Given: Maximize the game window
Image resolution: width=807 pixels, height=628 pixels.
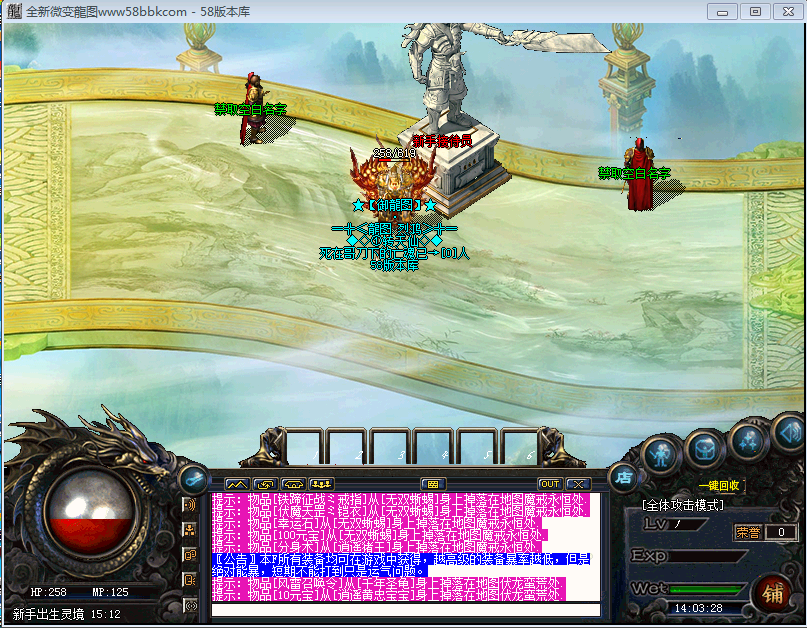Looking at the screenshot, I should click(755, 11).
